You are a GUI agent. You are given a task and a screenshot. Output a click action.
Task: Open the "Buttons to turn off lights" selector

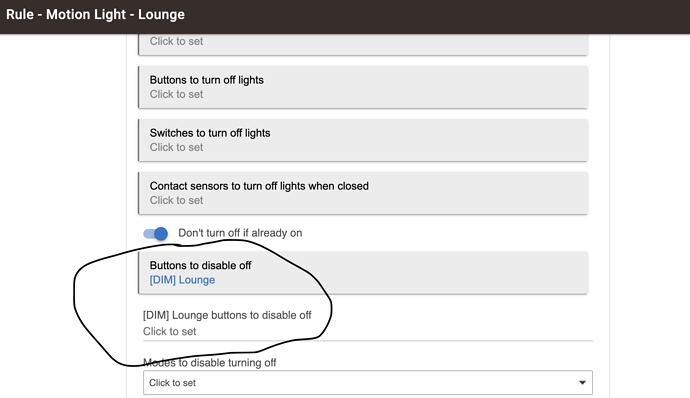click(x=363, y=87)
